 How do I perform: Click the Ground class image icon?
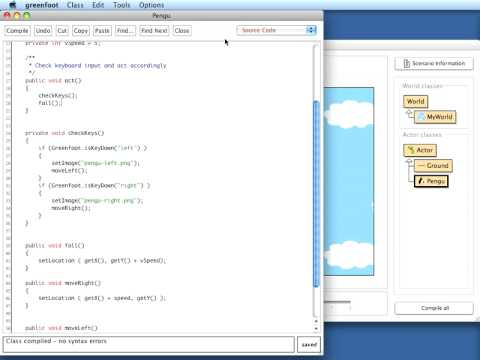421,166
